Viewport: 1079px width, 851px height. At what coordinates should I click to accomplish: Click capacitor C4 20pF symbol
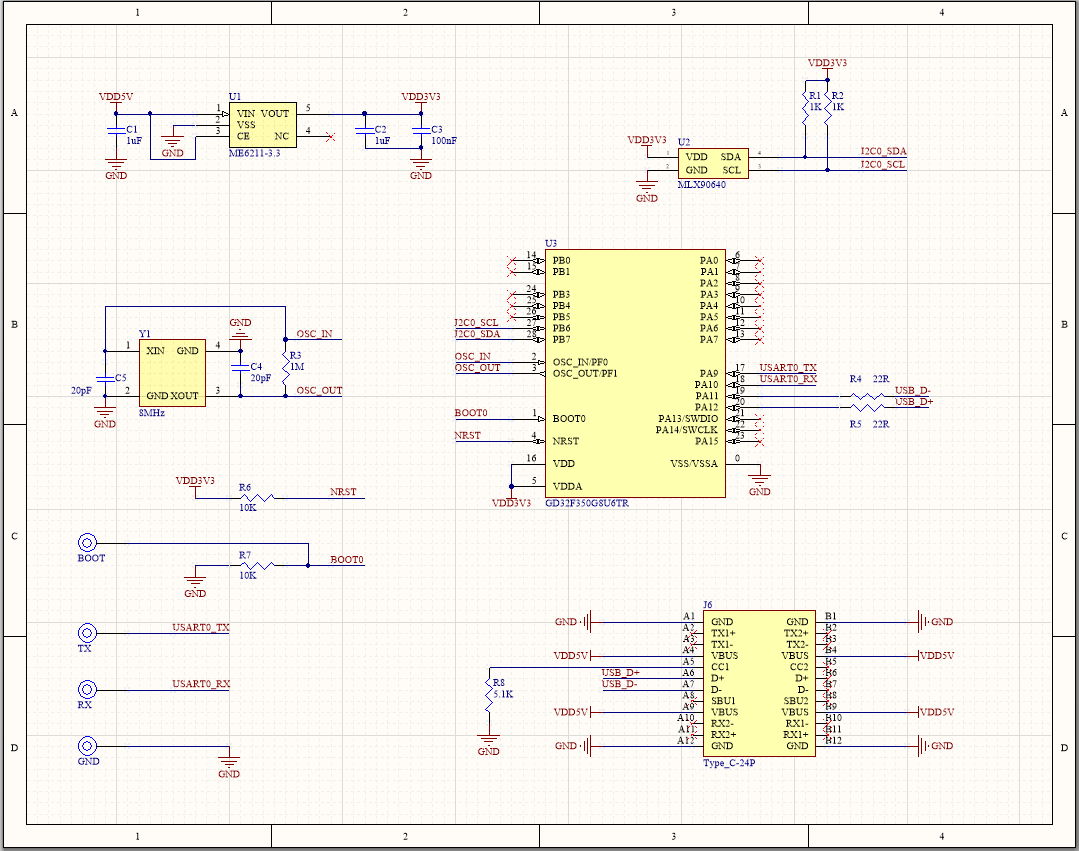[x=240, y=367]
